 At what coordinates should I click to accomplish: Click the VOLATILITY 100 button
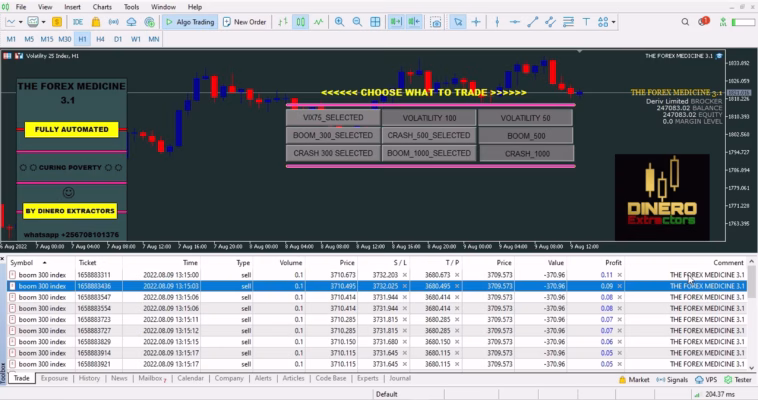click(429, 118)
